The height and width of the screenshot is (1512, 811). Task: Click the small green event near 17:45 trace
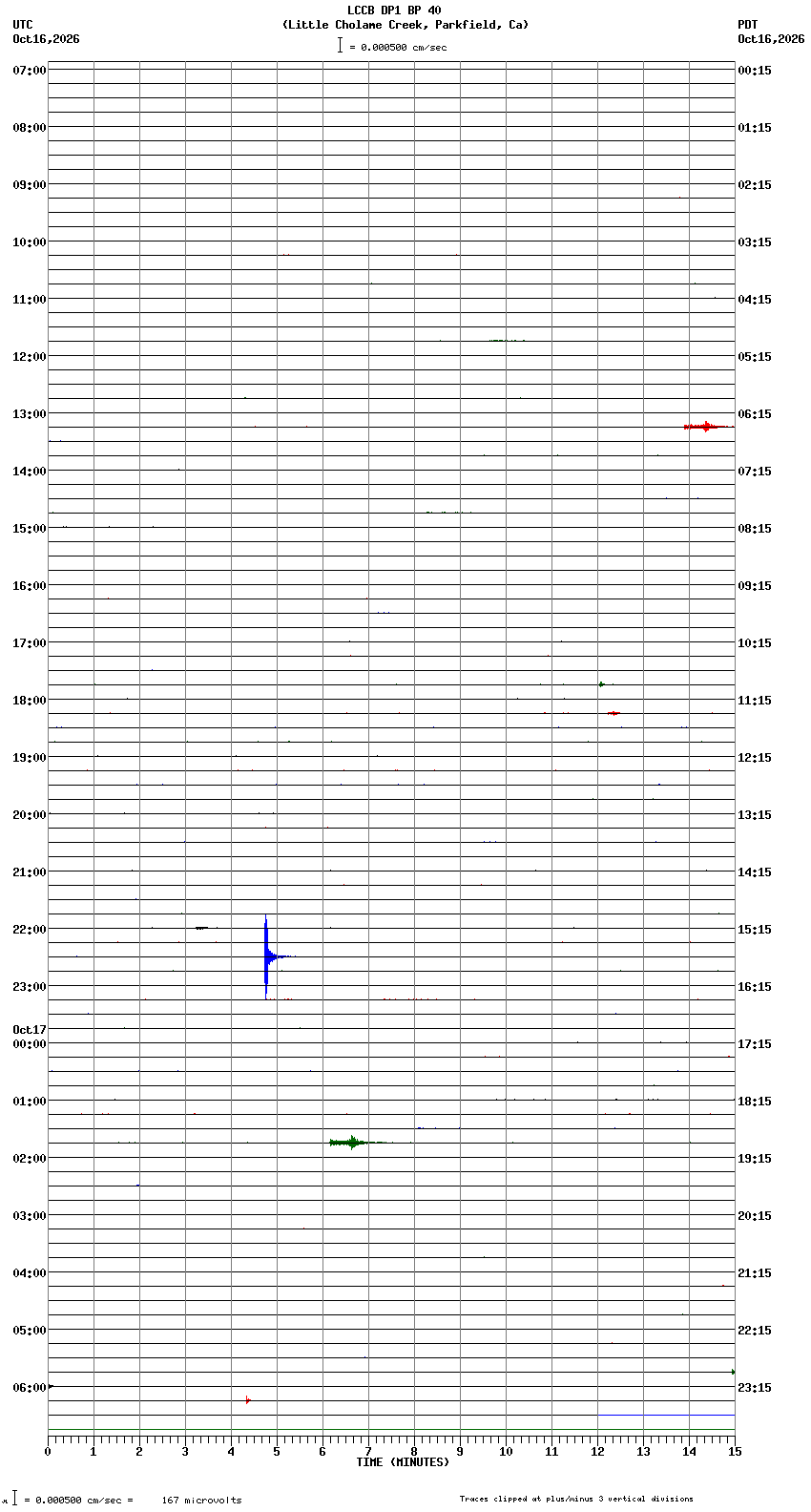tap(602, 684)
